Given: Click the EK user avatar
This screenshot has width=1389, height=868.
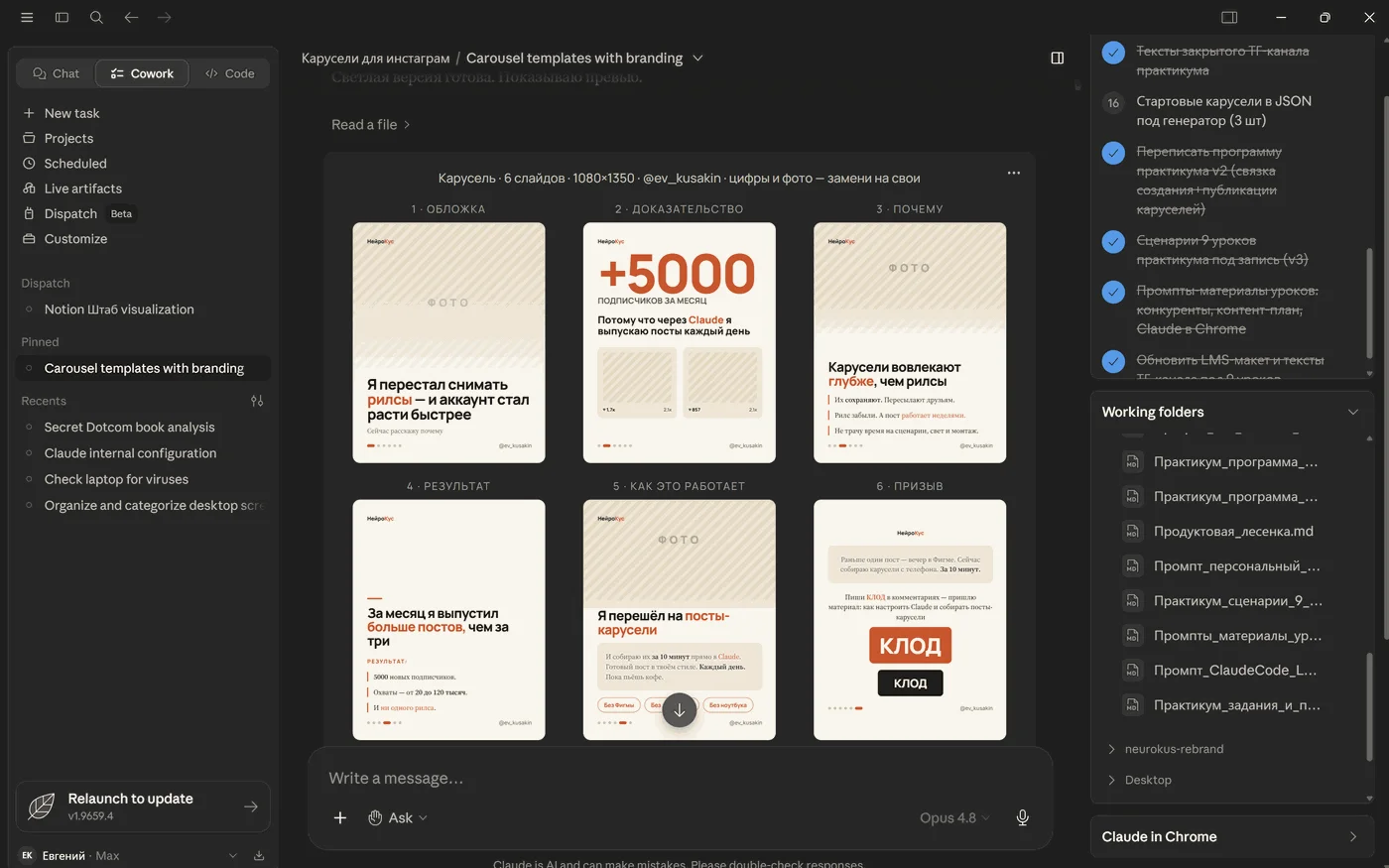Looking at the screenshot, I should (x=27, y=855).
